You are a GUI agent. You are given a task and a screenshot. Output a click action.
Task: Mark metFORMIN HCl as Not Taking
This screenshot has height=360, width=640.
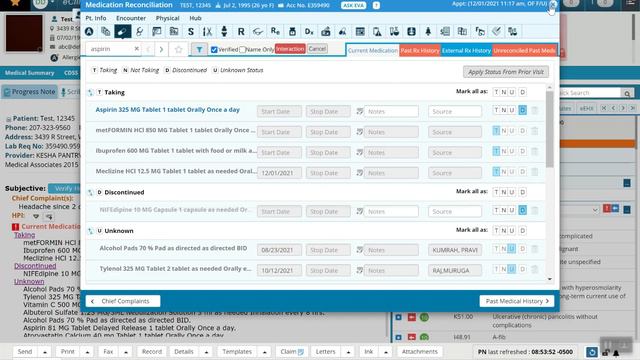[x=504, y=131]
